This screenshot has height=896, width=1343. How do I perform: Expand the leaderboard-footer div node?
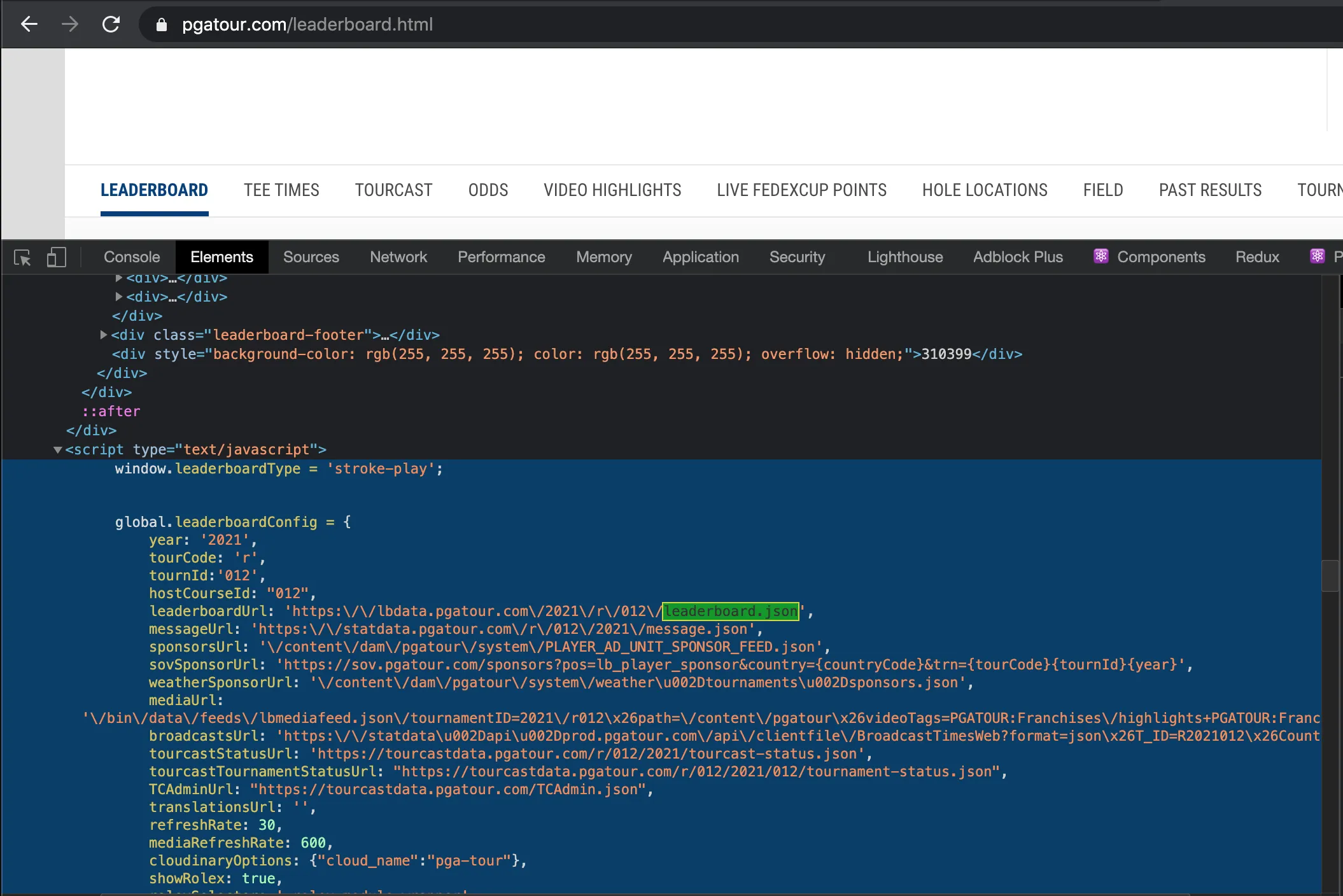103,335
